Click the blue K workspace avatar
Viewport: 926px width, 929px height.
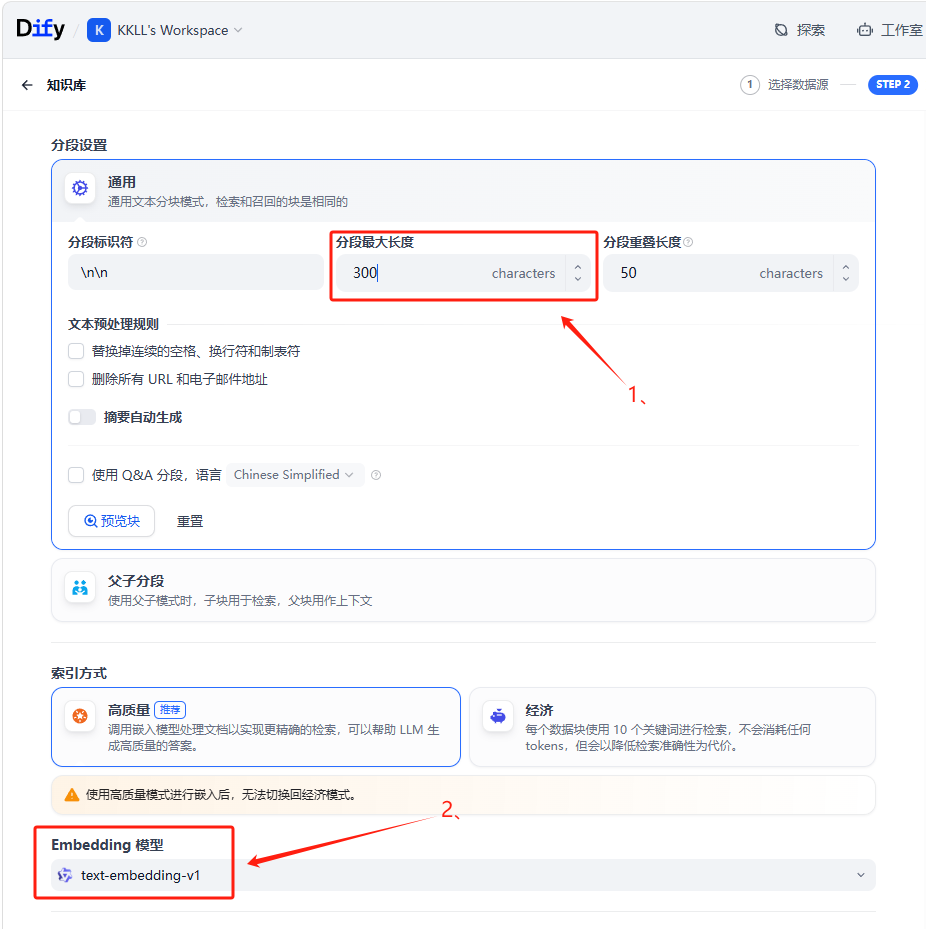point(99,30)
